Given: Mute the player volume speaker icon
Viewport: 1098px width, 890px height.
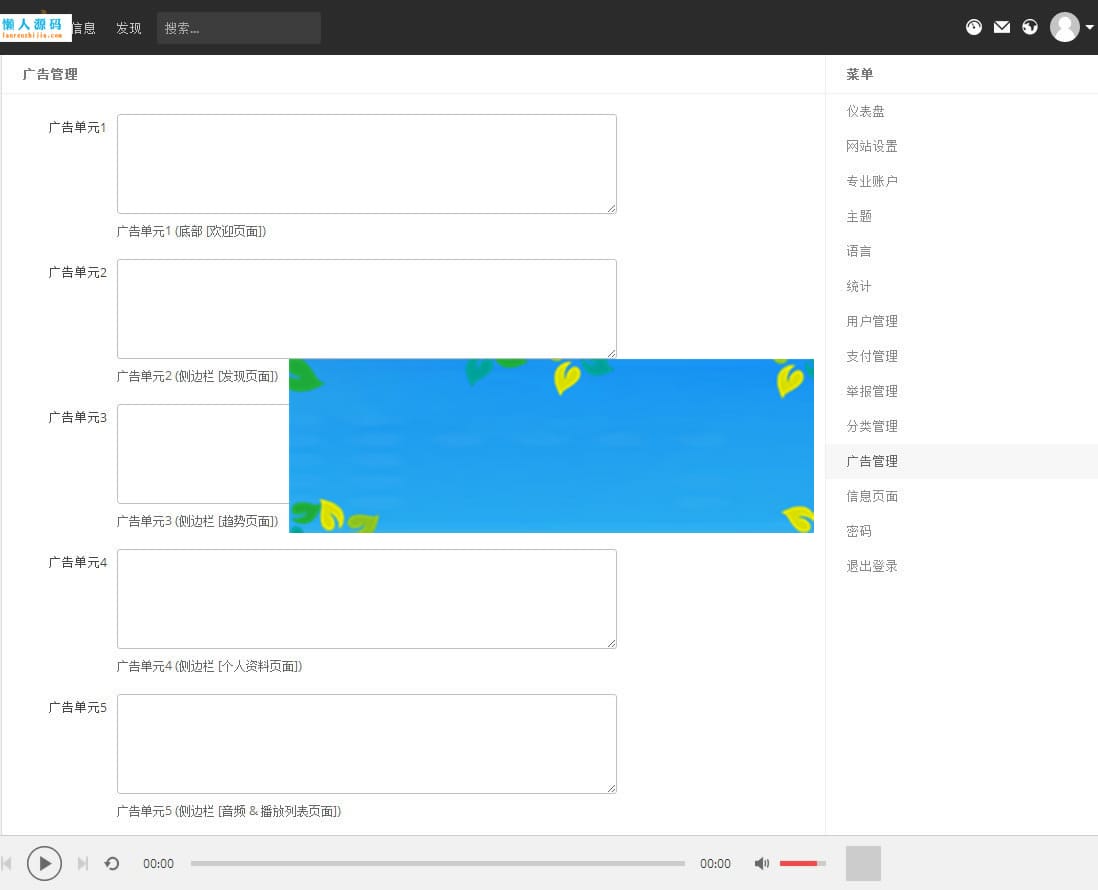Looking at the screenshot, I should 762,863.
